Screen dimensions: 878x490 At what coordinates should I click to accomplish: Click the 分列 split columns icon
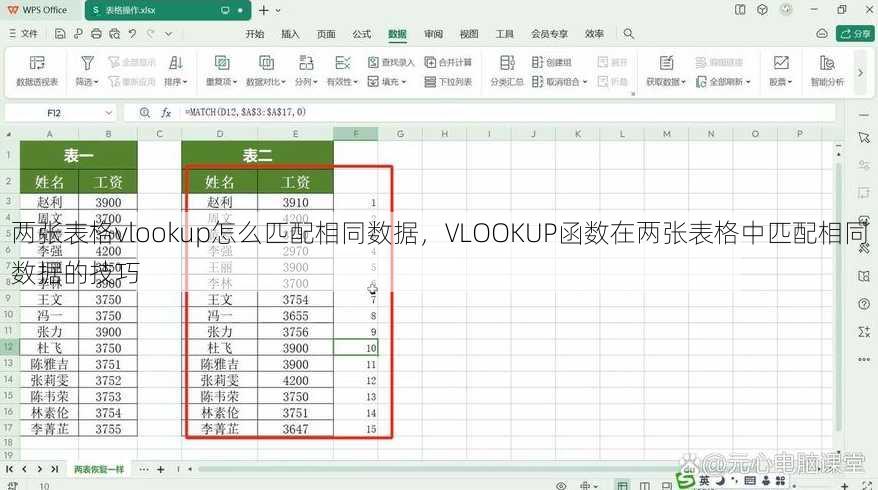pyautogui.click(x=306, y=63)
